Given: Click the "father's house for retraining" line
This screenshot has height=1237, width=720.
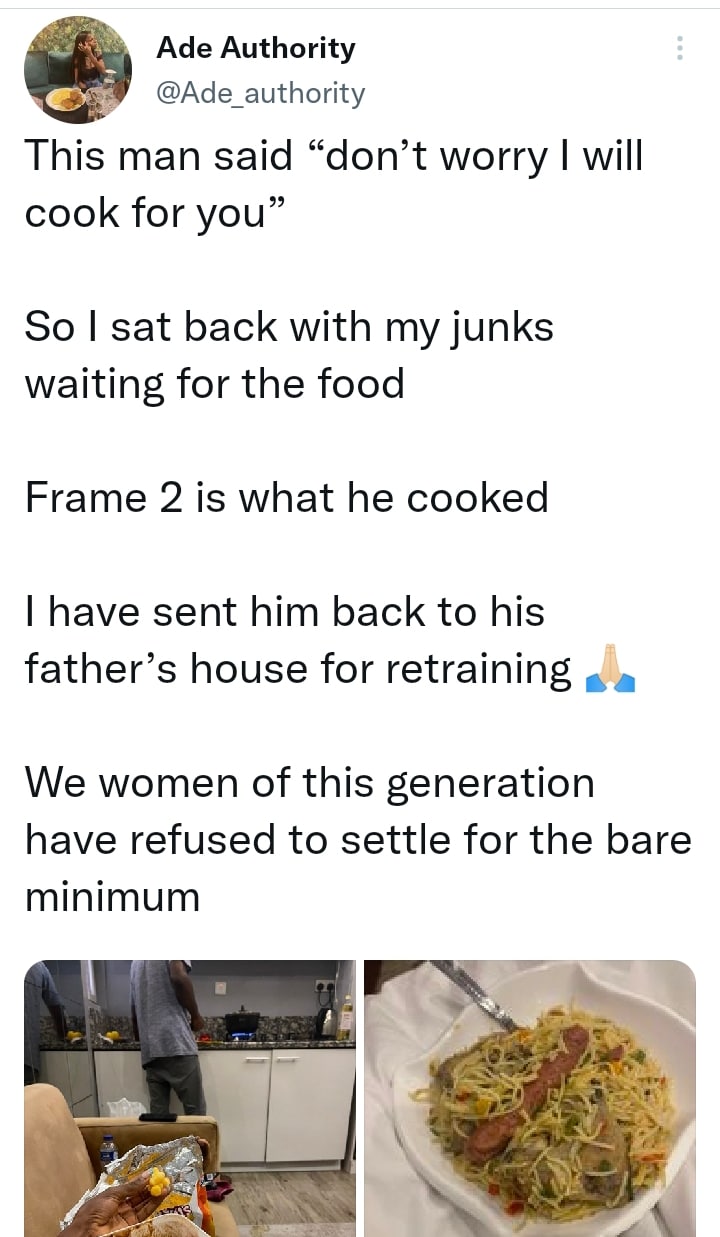Looking at the screenshot, I should click(298, 668).
